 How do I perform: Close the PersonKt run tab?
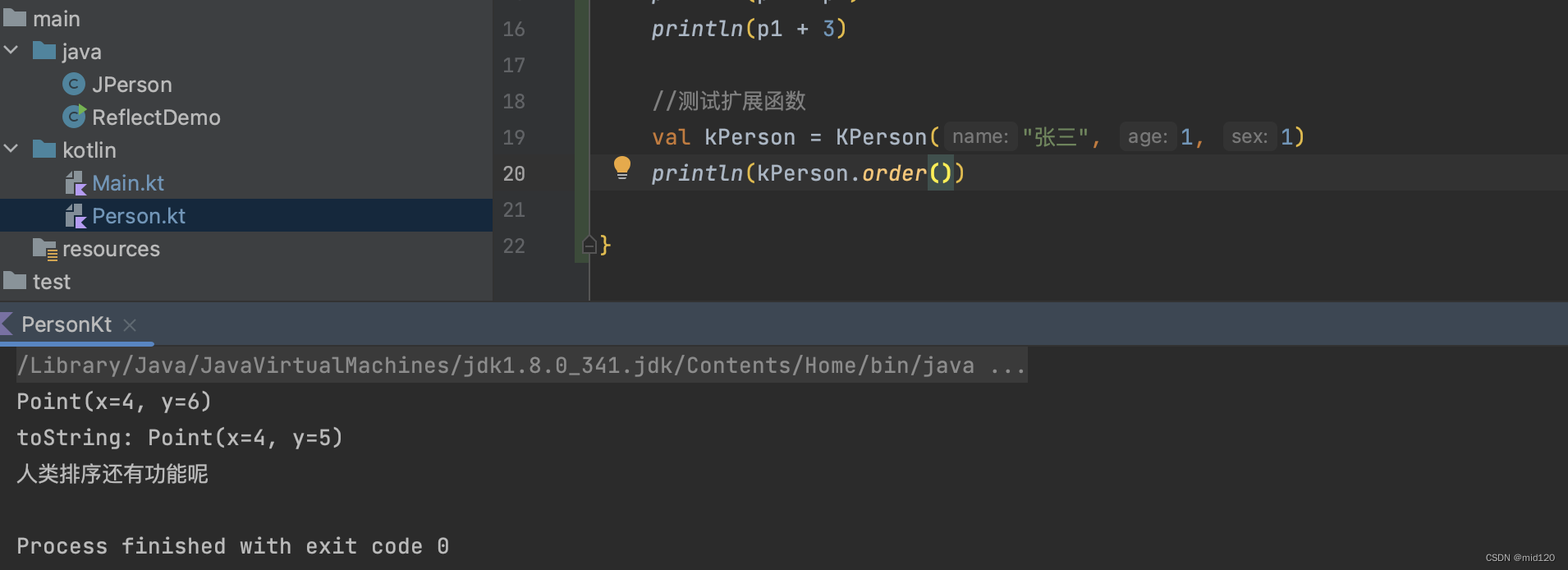[130, 325]
